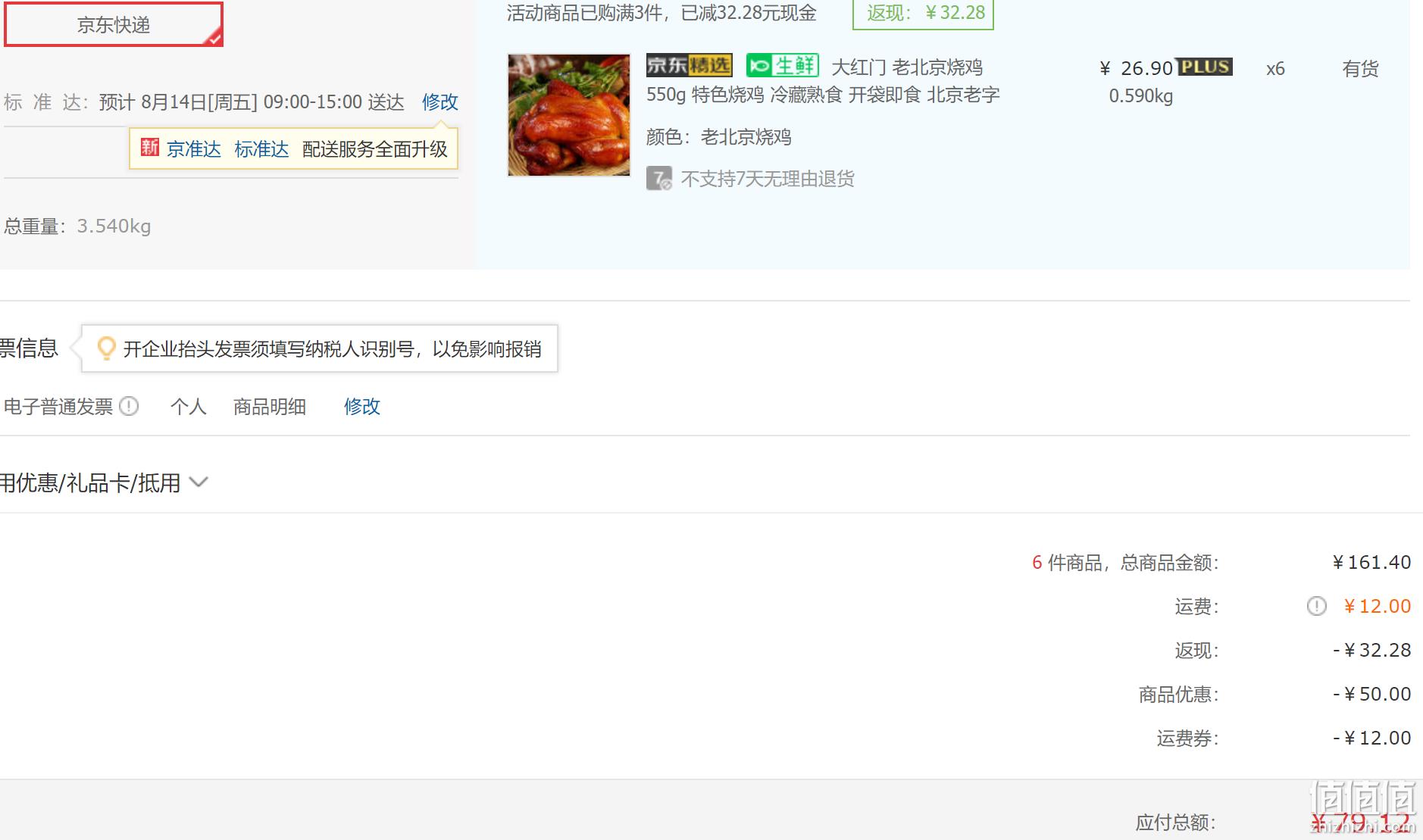Click the 商品优惠 -¥50.00 value

point(1372,694)
